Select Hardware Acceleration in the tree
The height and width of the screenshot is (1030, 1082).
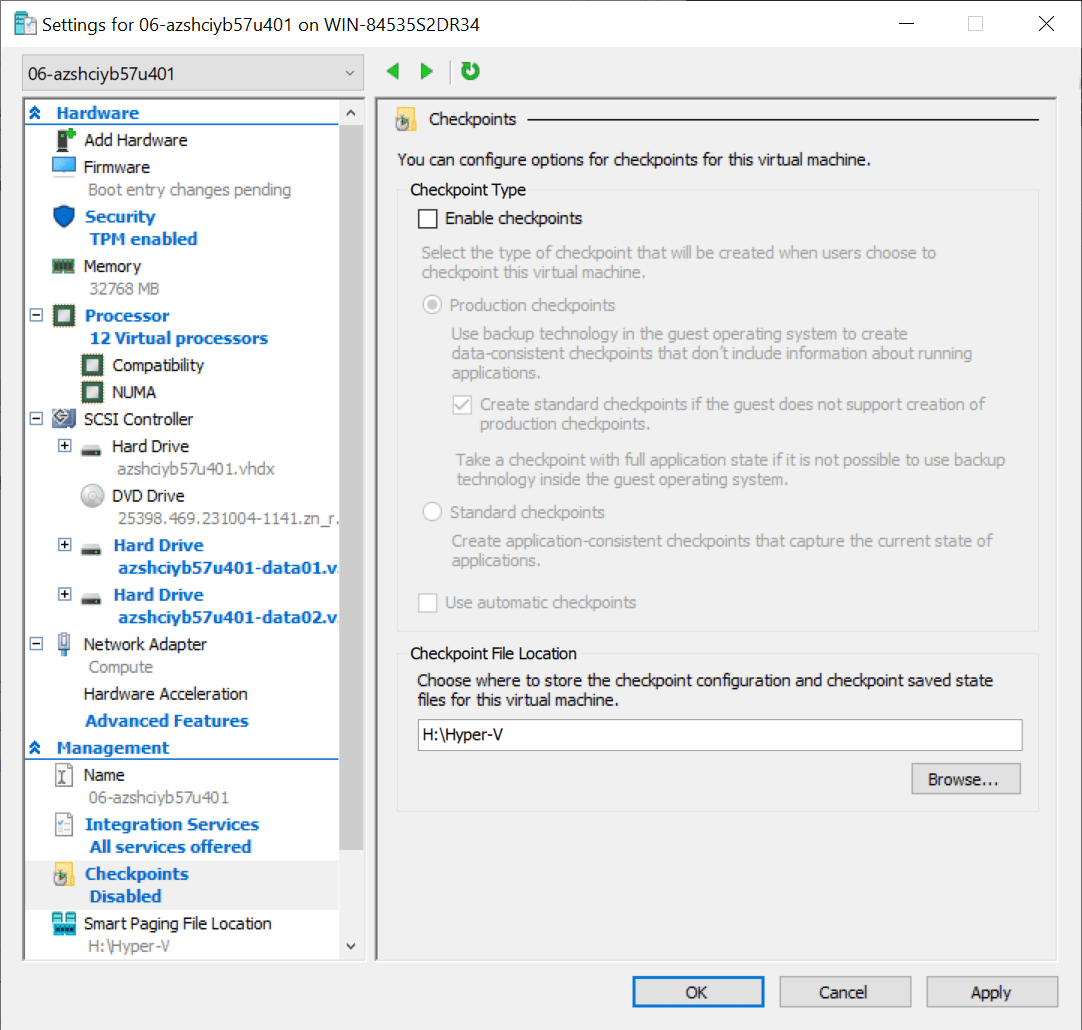(166, 694)
